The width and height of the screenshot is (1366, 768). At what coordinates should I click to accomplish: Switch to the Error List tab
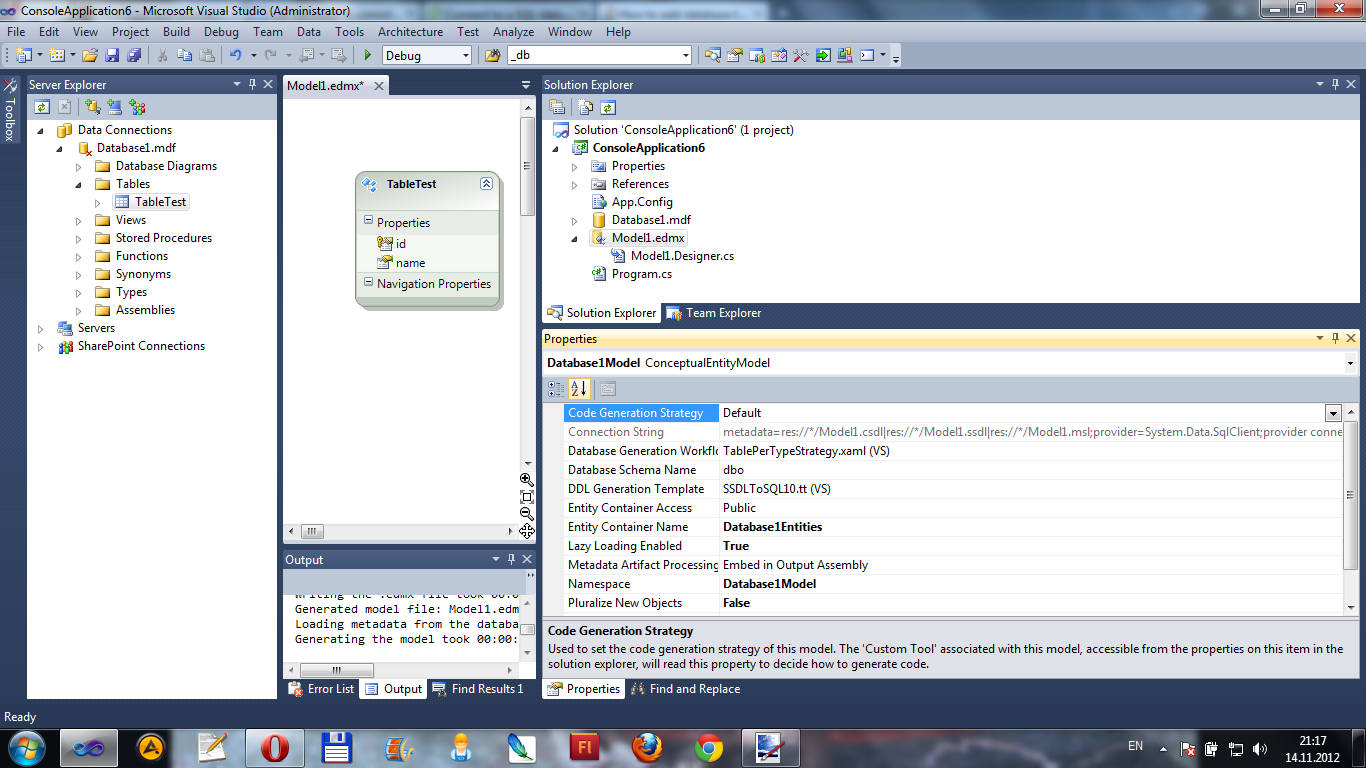pos(321,689)
